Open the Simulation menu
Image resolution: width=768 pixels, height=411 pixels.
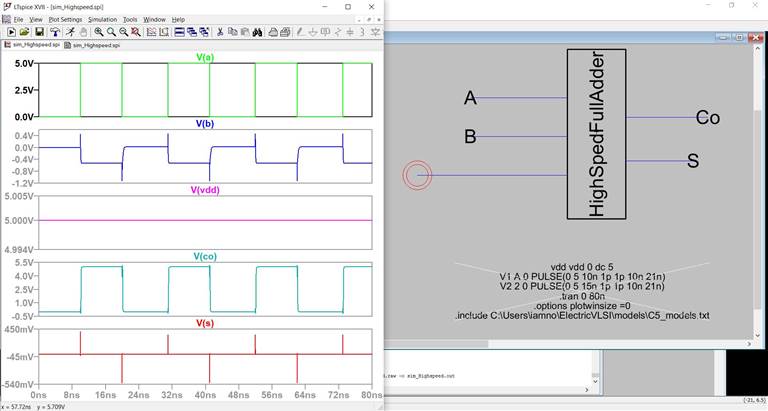coord(102,19)
